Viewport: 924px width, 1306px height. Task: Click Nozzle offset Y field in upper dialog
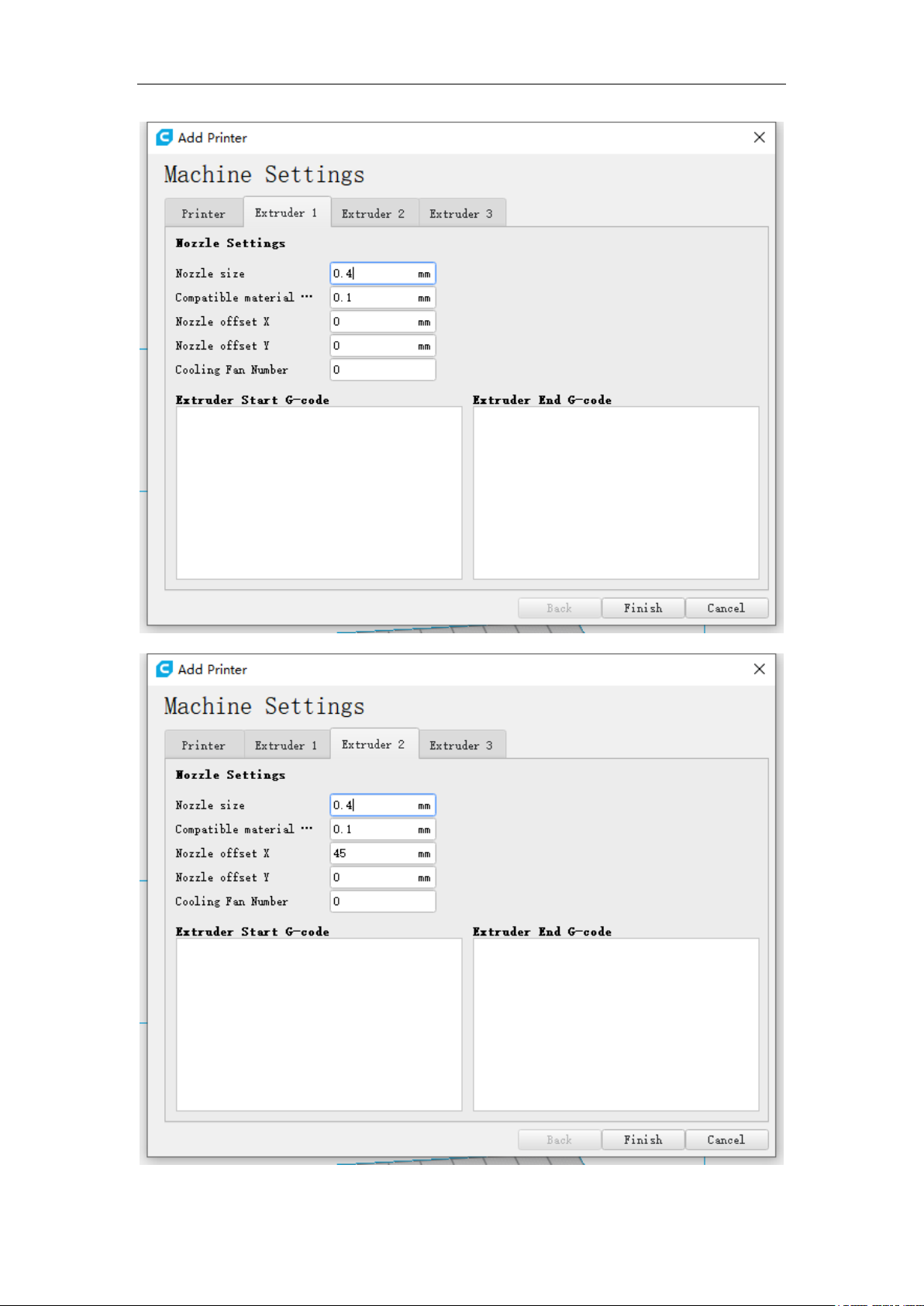[383, 346]
